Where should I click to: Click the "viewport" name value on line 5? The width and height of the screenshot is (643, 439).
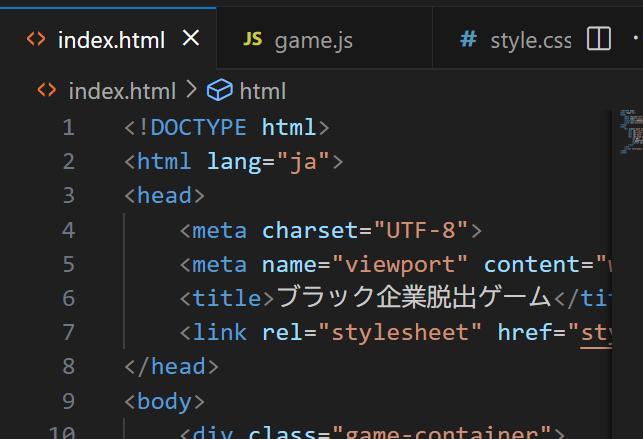click(400, 265)
